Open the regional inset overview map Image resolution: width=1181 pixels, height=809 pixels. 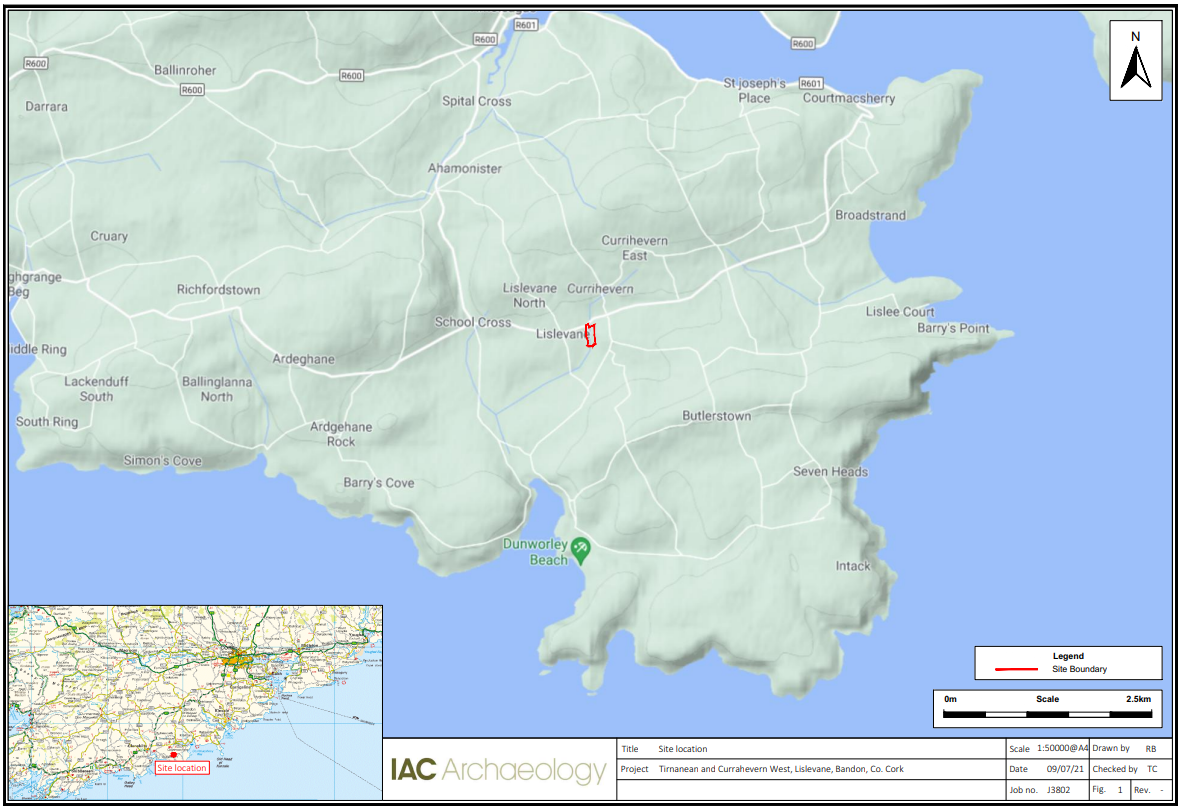point(195,700)
